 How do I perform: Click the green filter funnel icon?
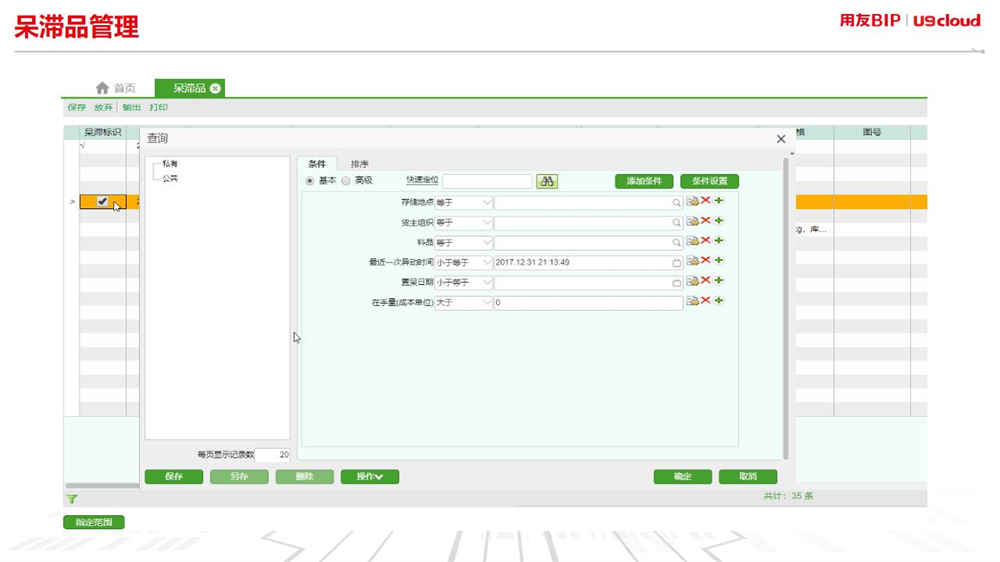[71, 499]
